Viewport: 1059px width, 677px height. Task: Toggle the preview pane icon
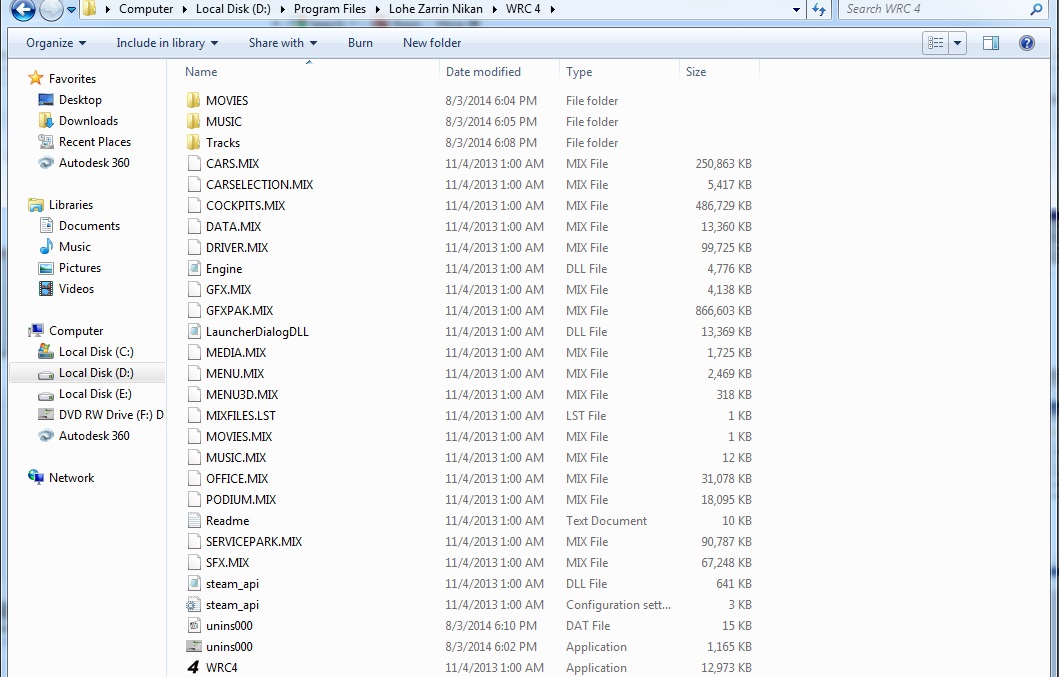coord(991,43)
